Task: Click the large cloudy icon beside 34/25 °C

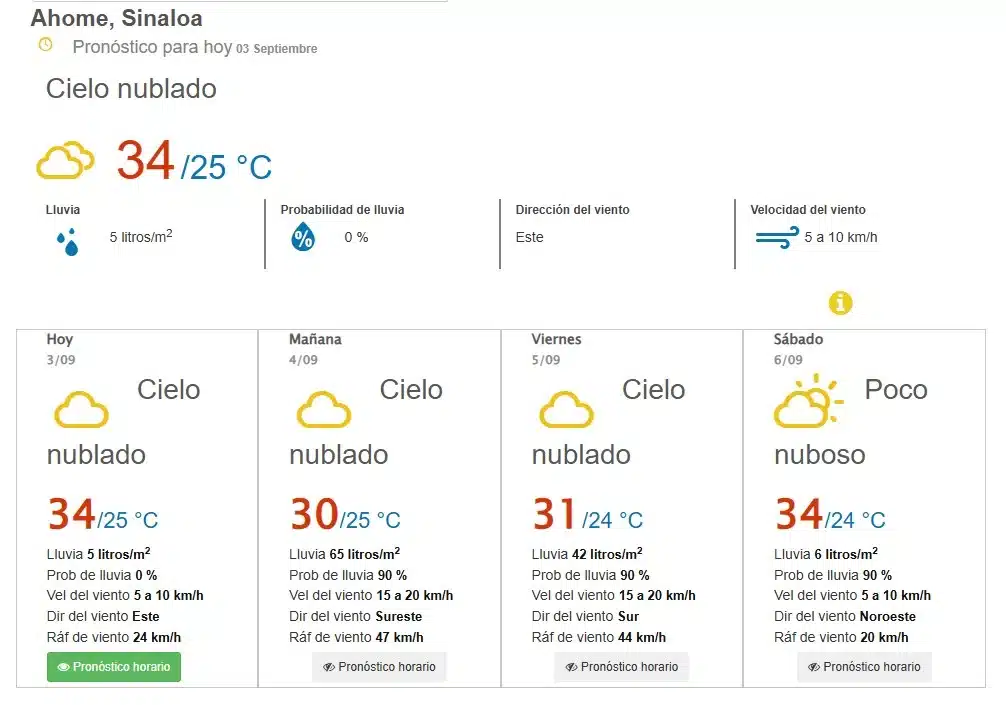Action: point(65,160)
